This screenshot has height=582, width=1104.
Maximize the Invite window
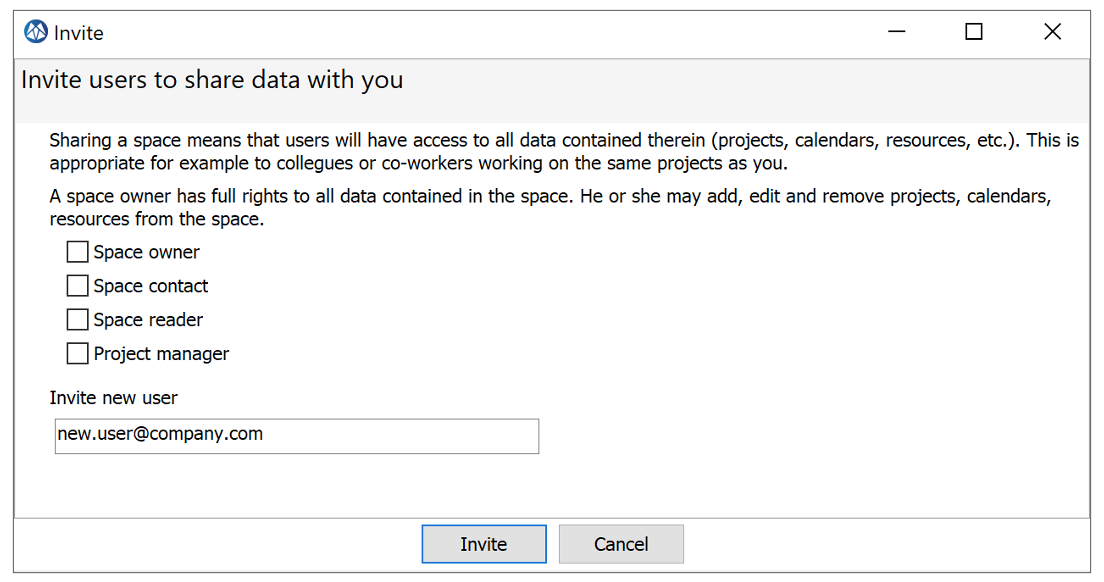974,32
